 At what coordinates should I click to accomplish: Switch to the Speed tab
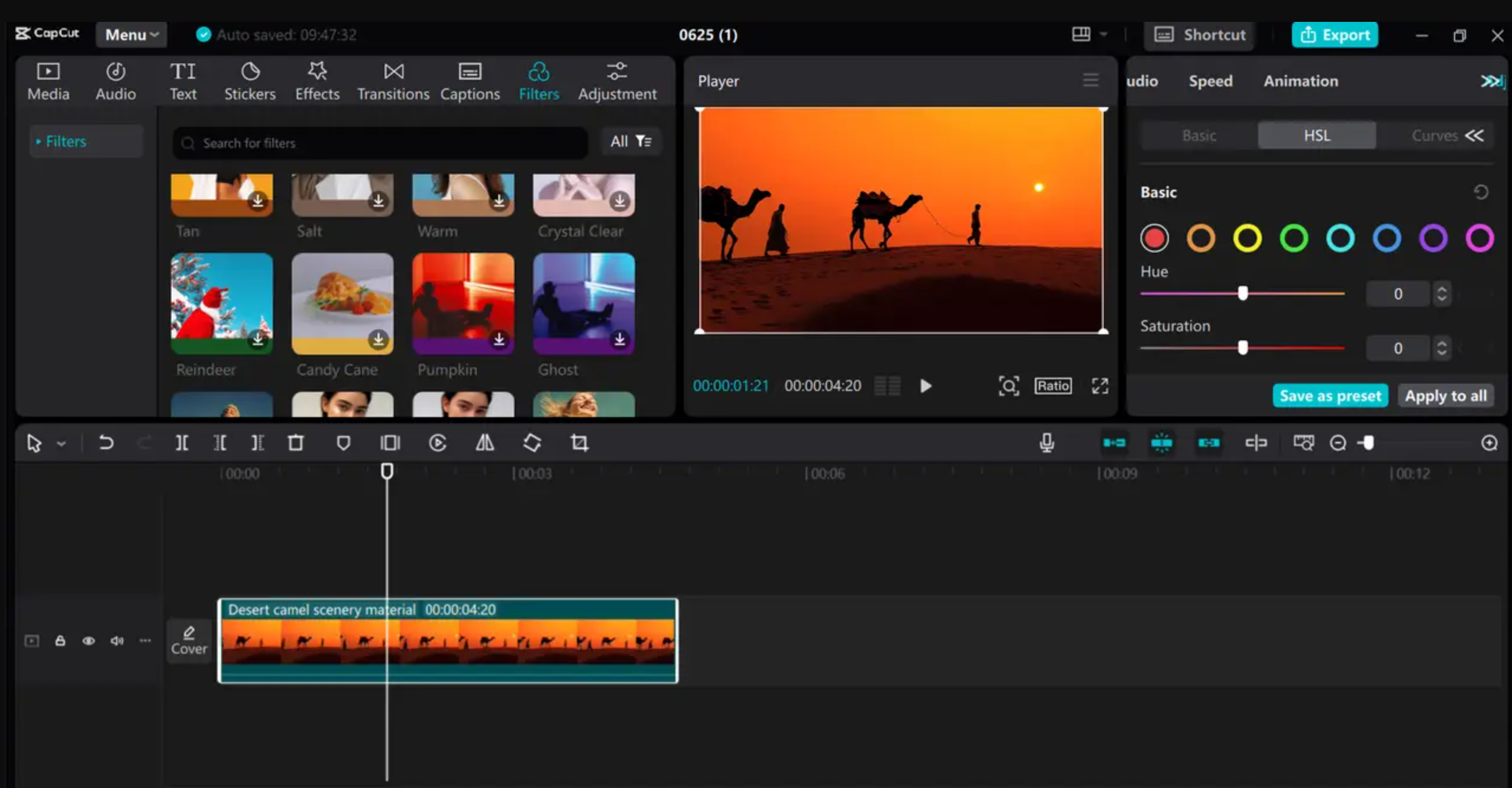click(1210, 80)
